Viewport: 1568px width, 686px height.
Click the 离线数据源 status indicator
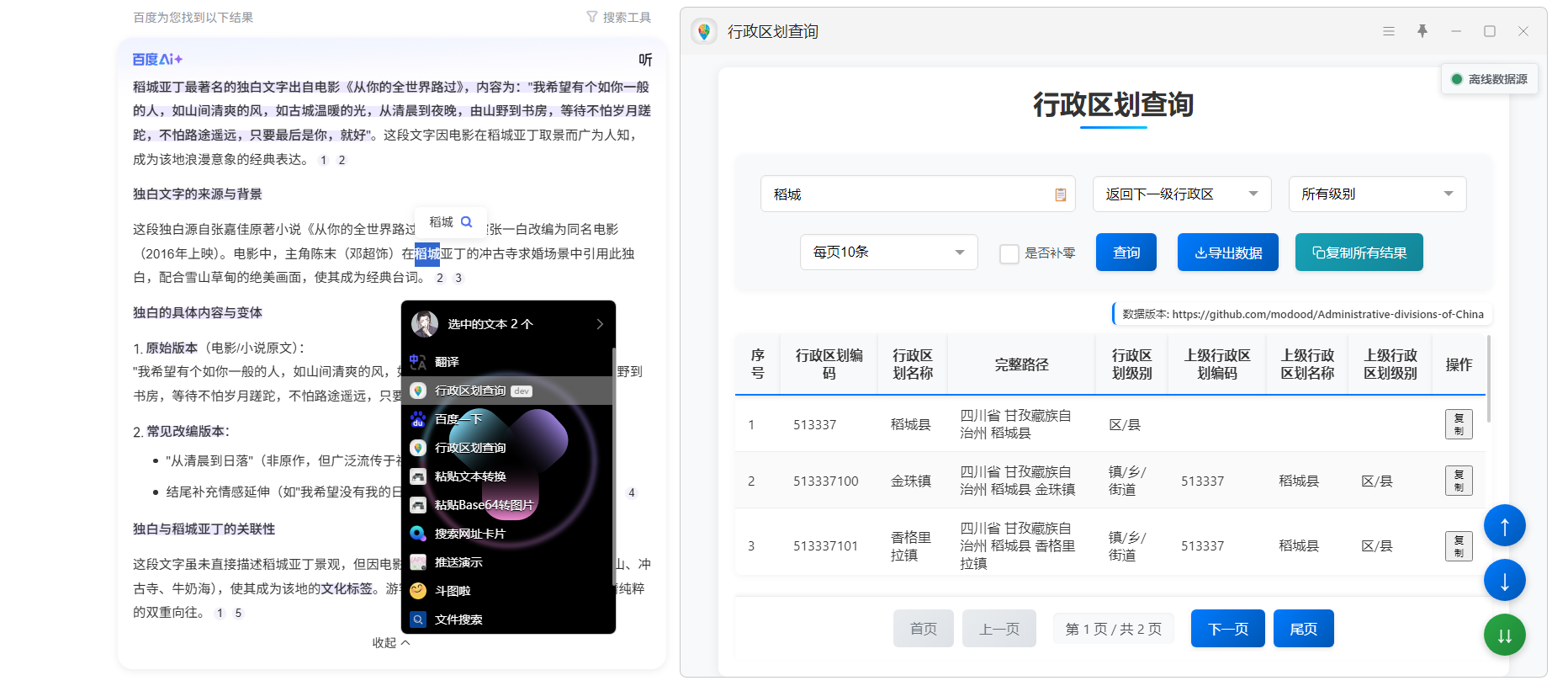(x=1490, y=79)
